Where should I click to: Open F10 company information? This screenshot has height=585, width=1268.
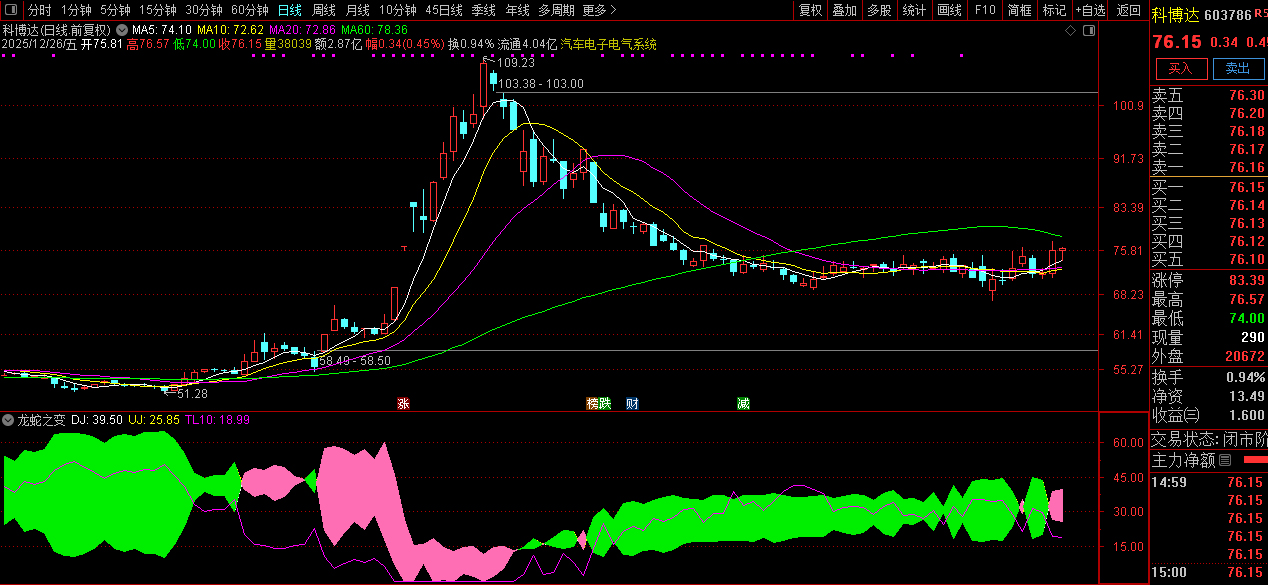(x=985, y=10)
